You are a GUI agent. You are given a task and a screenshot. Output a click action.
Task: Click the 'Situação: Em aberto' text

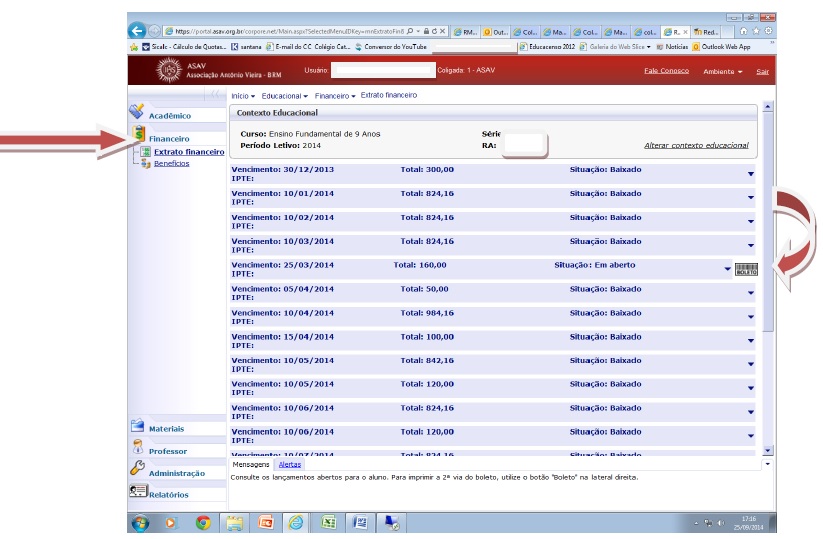595,265
